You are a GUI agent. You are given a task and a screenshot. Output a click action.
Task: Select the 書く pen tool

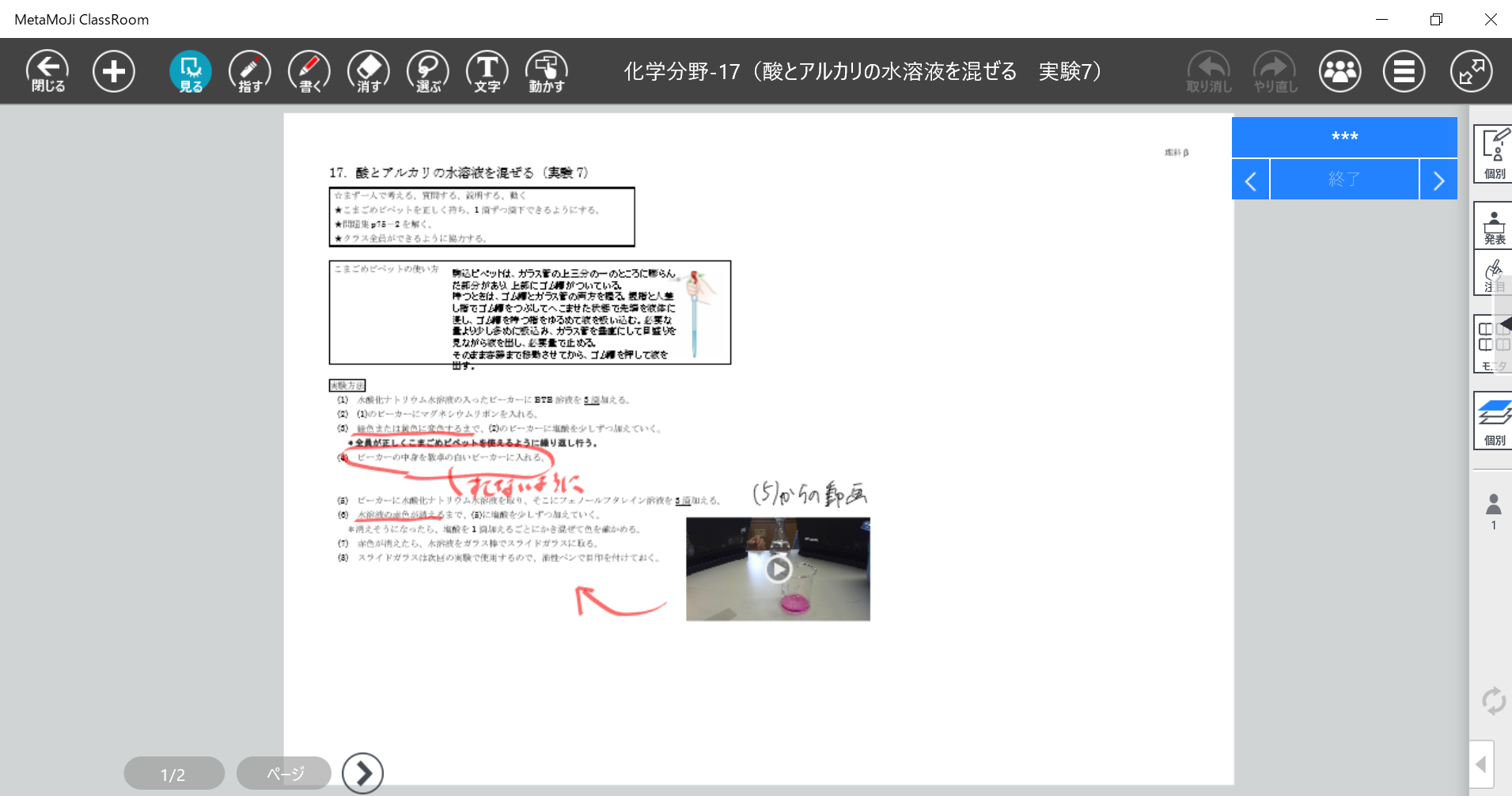point(309,71)
